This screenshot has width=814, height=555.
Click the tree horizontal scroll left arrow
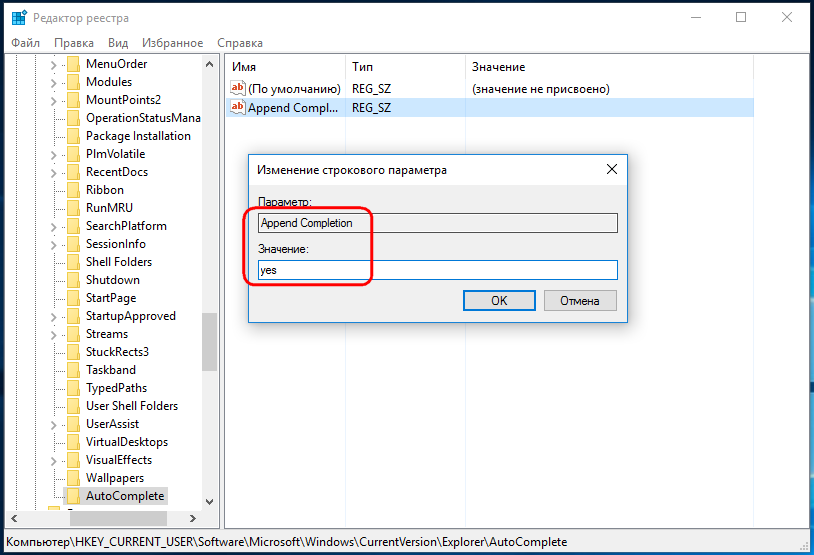pos(15,518)
